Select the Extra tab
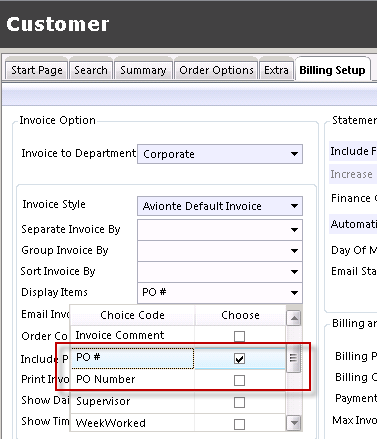Image resolution: width=377 pixels, height=439 pixels. point(276,70)
